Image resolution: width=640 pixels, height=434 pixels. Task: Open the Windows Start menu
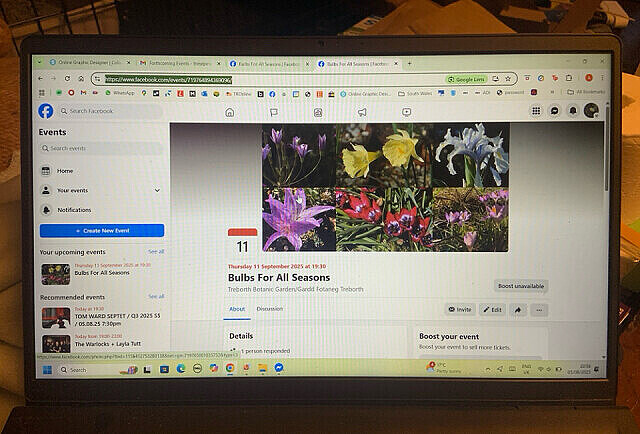(x=47, y=370)
